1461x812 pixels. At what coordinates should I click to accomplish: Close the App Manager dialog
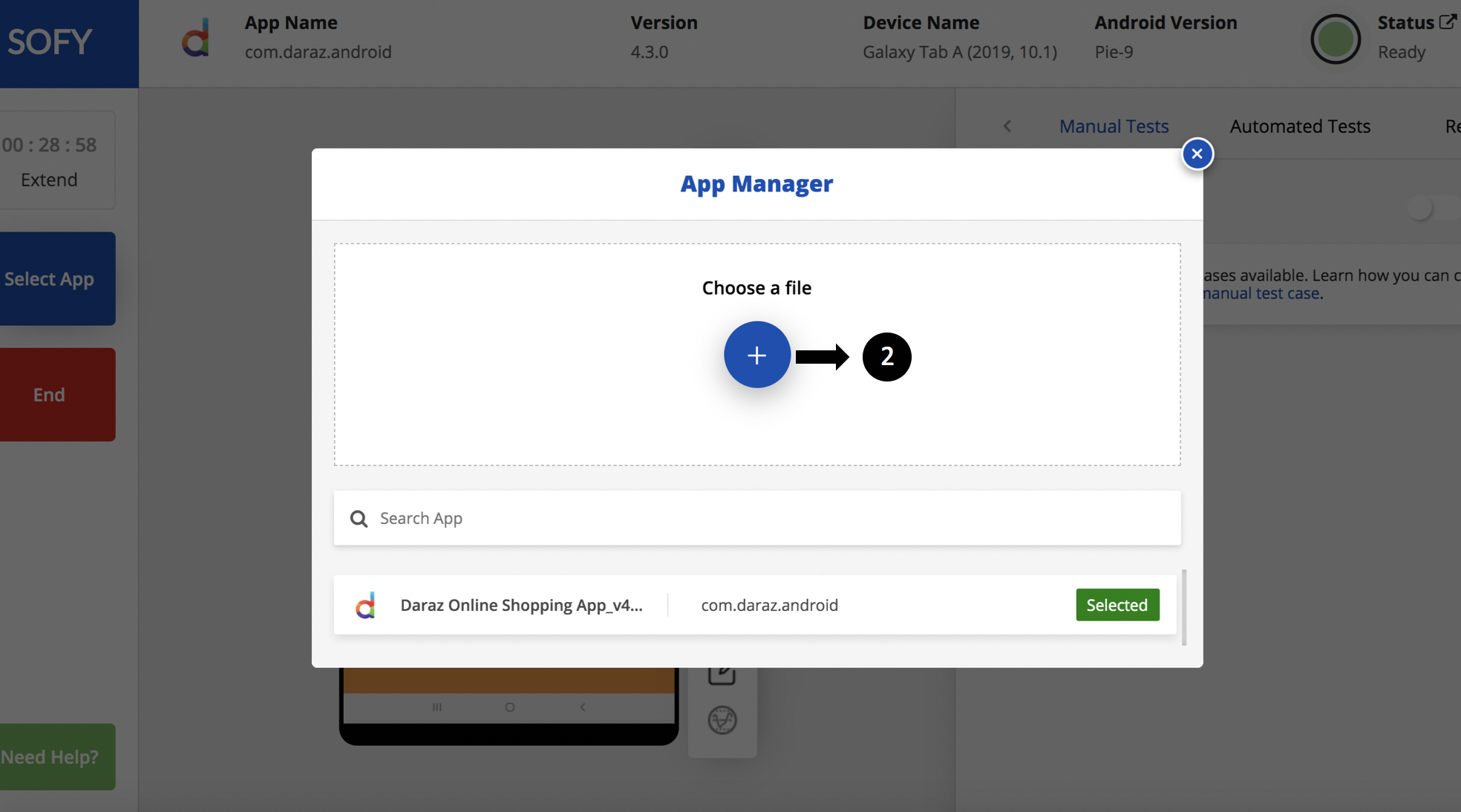tap(1197, 154)
